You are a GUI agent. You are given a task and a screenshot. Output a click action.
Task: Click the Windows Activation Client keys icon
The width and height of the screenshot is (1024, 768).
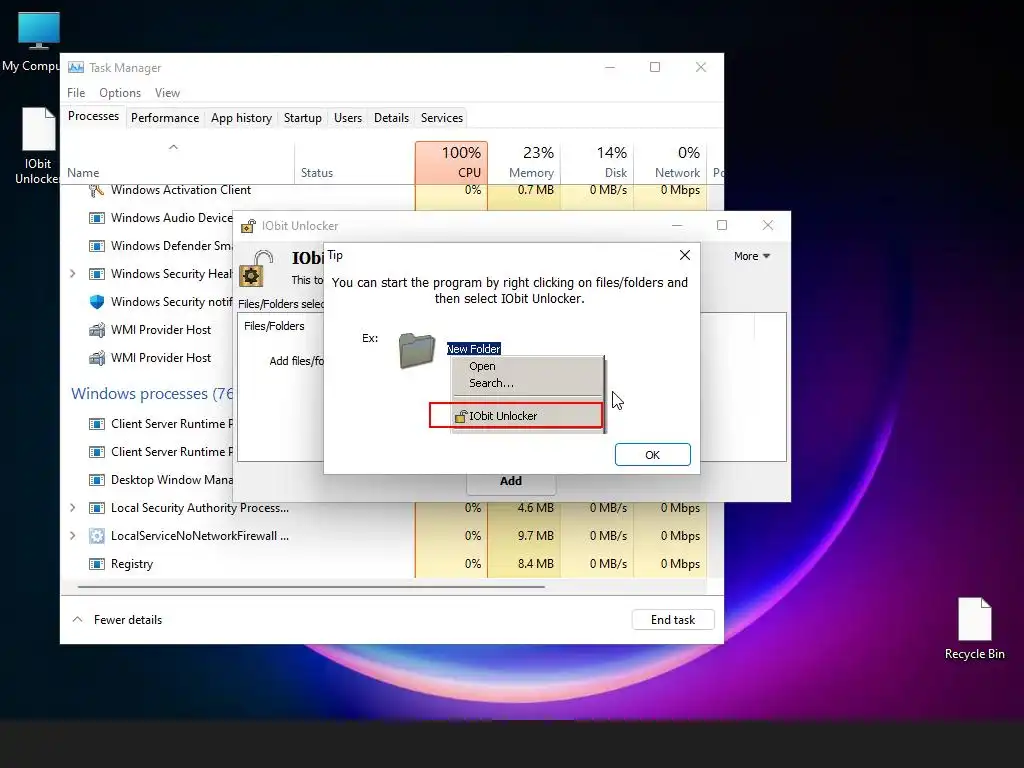coord(97,190)
